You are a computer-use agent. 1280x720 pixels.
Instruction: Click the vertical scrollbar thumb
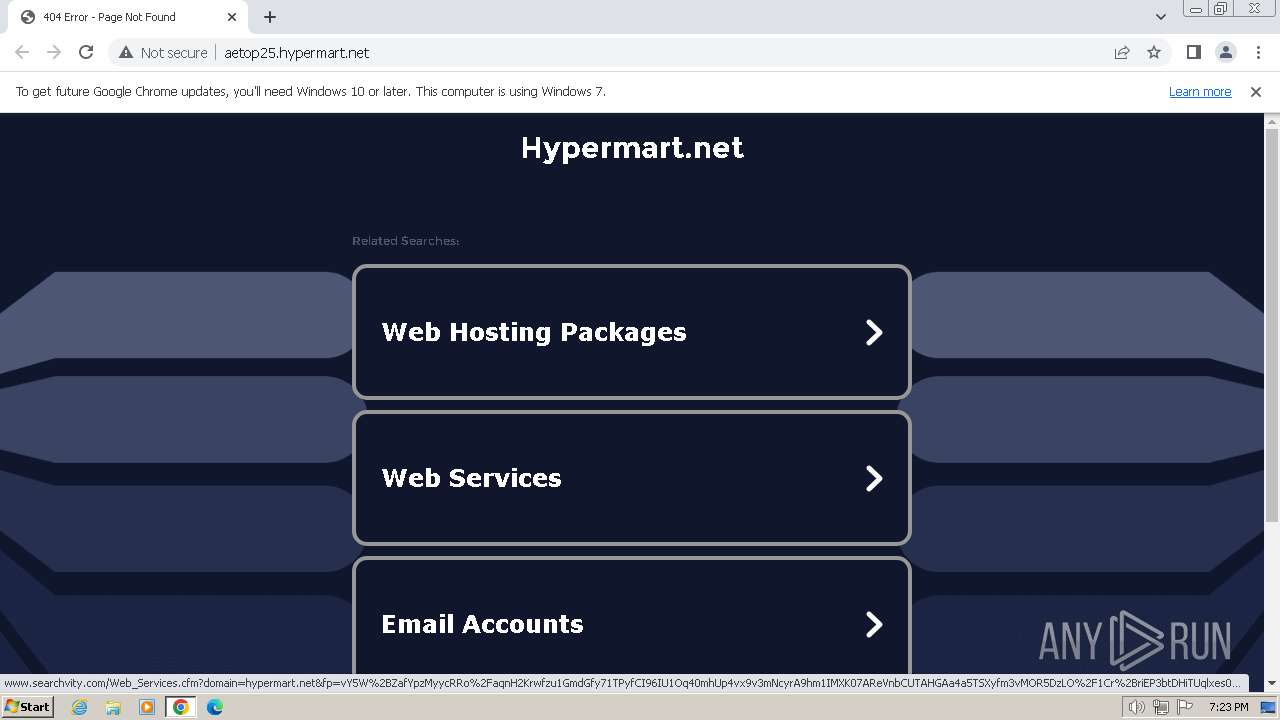coord(1272,325)
